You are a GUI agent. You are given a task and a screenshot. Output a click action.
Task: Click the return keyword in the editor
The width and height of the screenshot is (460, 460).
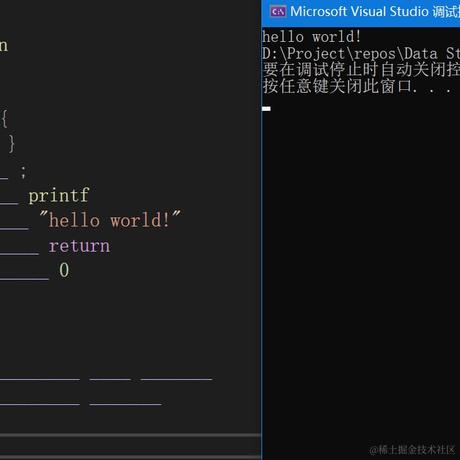pyautogui.click(x=79, y=247)
